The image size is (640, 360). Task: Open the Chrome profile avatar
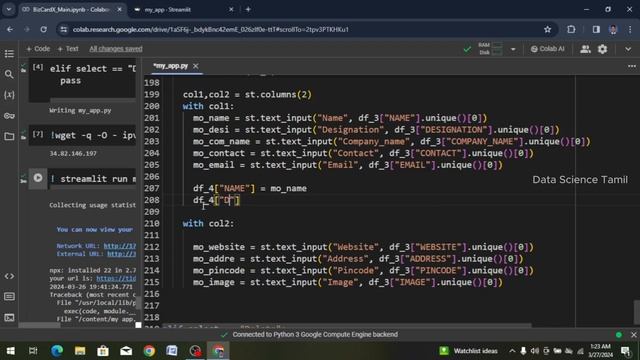click(x=613, y=29)
